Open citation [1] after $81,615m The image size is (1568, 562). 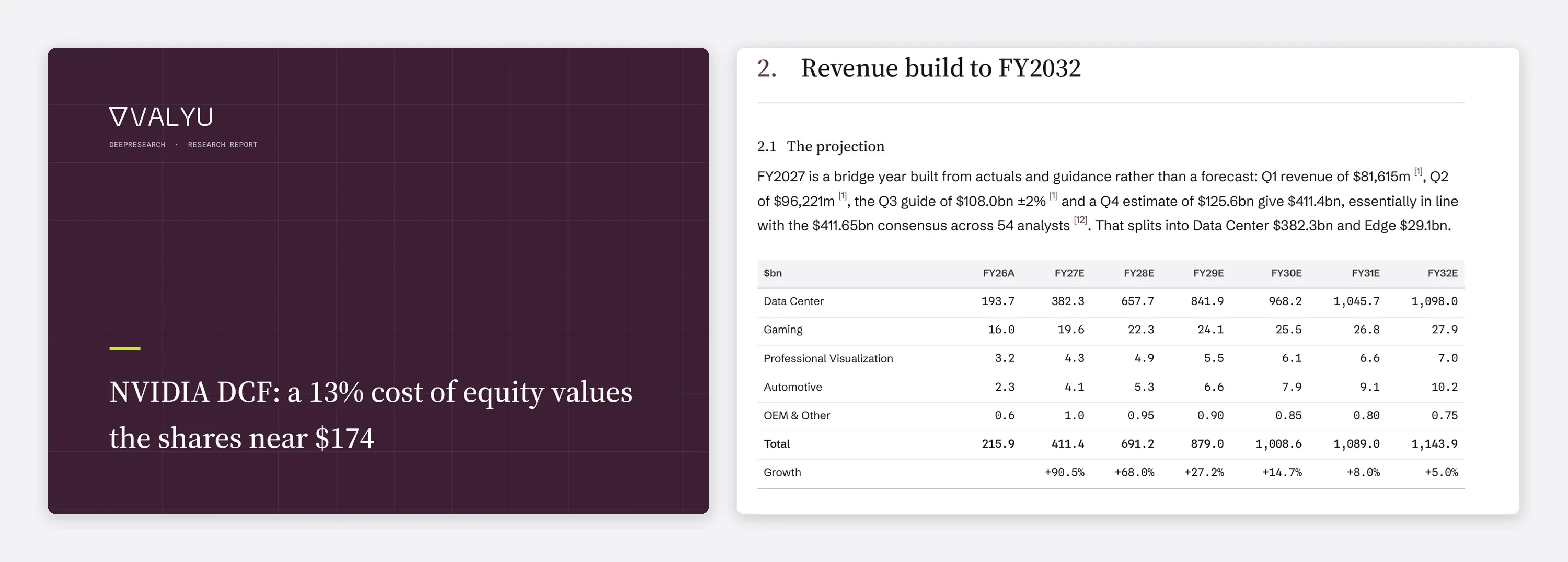point(1417,171)
